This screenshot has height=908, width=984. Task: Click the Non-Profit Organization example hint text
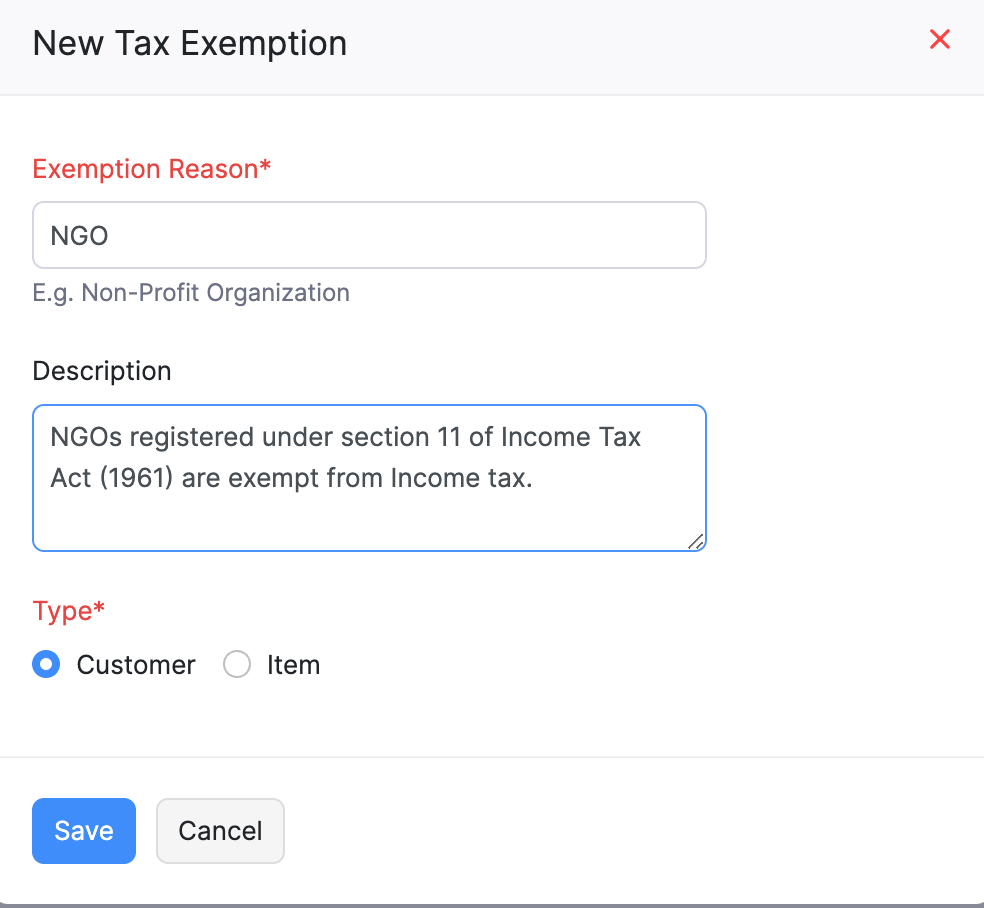tap(190, 292)
